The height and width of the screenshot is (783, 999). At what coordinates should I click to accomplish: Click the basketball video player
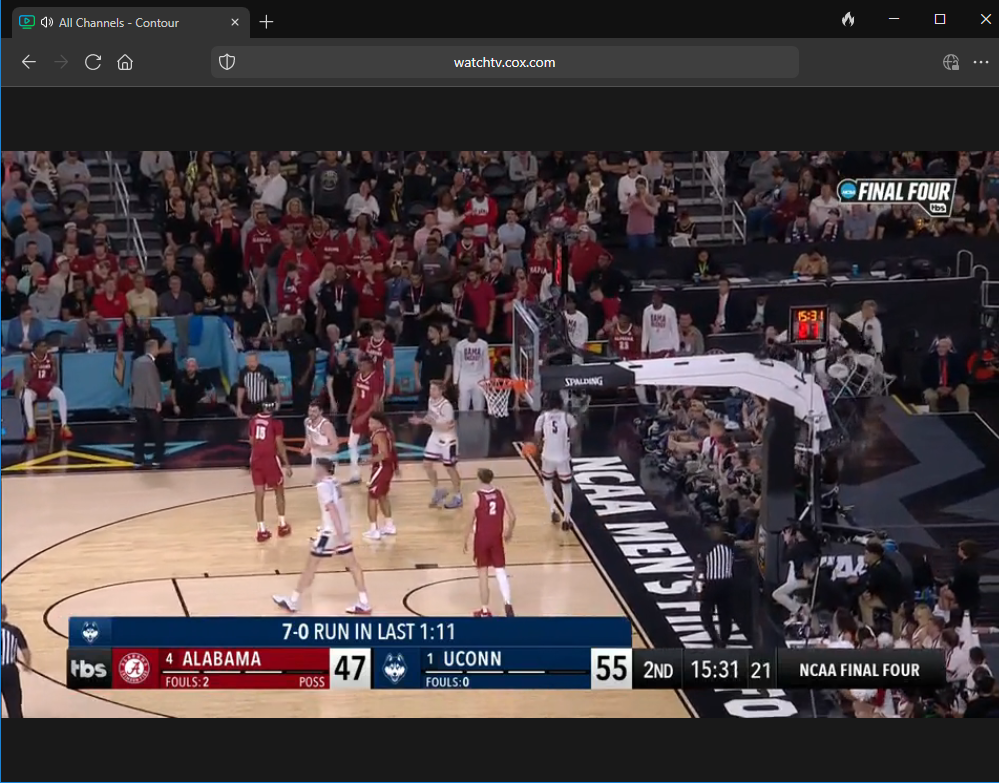[500, 434]
